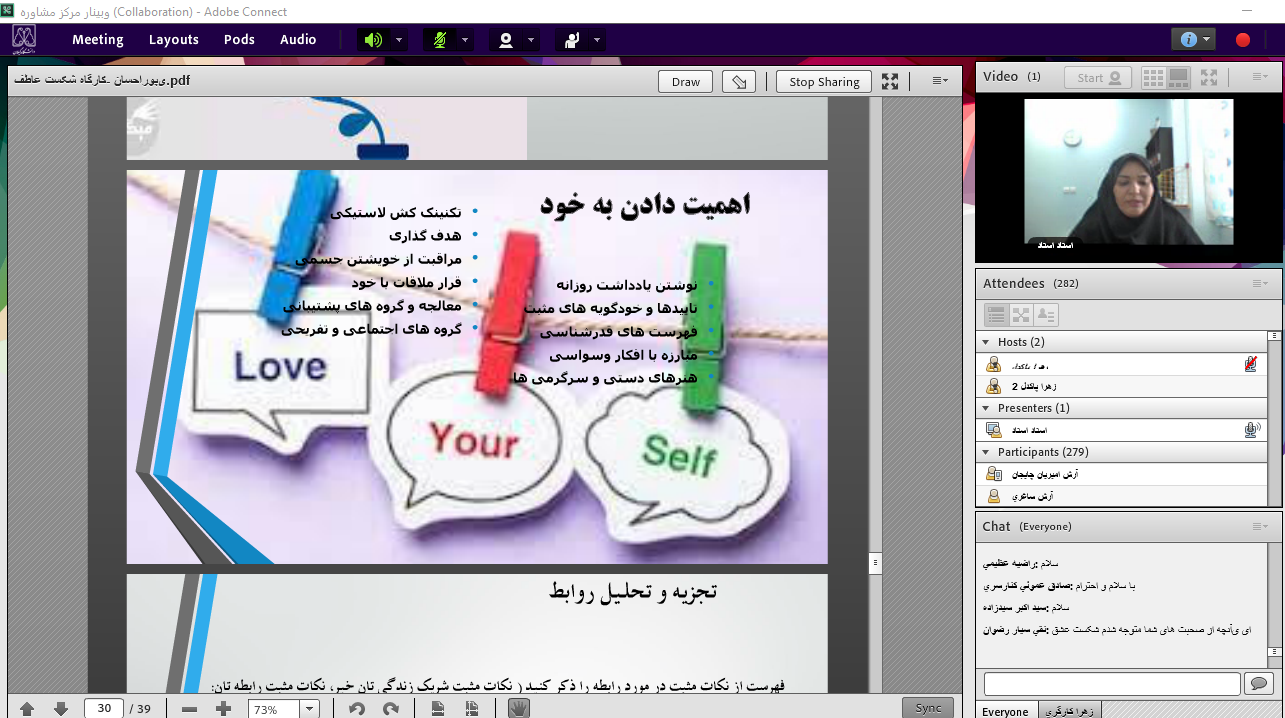
Task: Click the Stop Sharing button
Action: click(823, 82)
